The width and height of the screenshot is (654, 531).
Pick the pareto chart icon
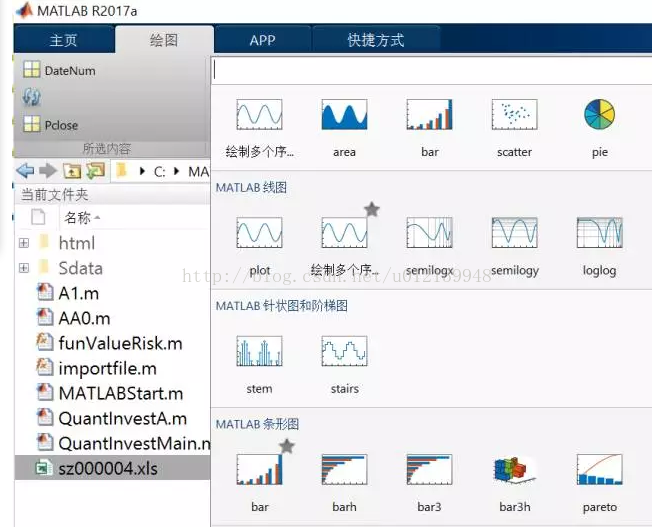pyautogui.click(x=599, y=471)
